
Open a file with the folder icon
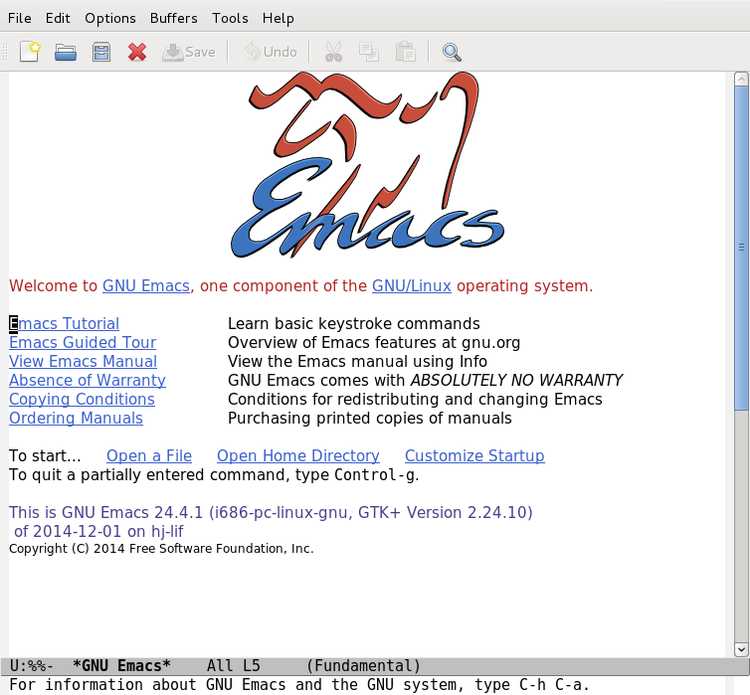(66, 52)
